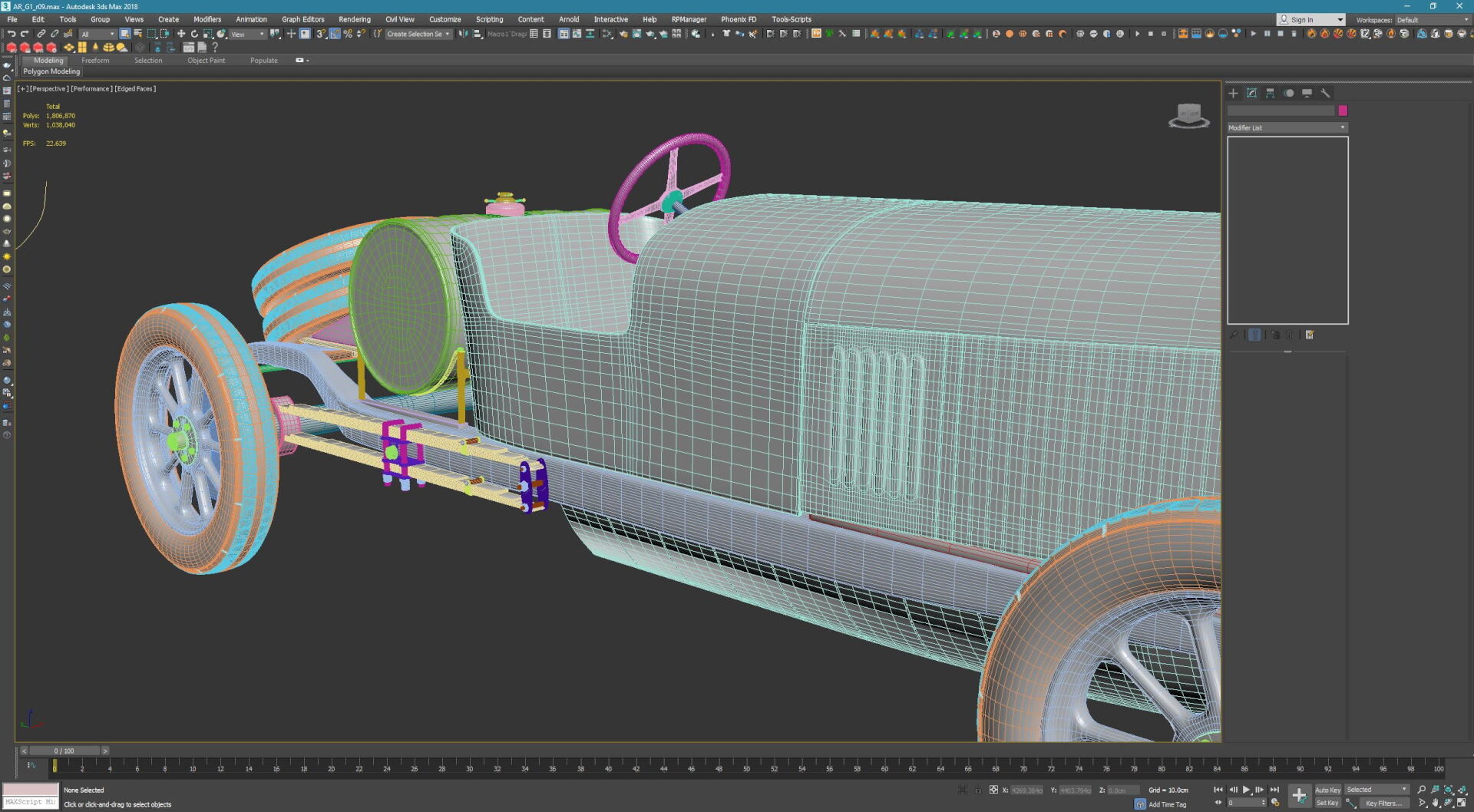
Task: Toggle Key Mode next to frame field
Action: point(1218,803)
